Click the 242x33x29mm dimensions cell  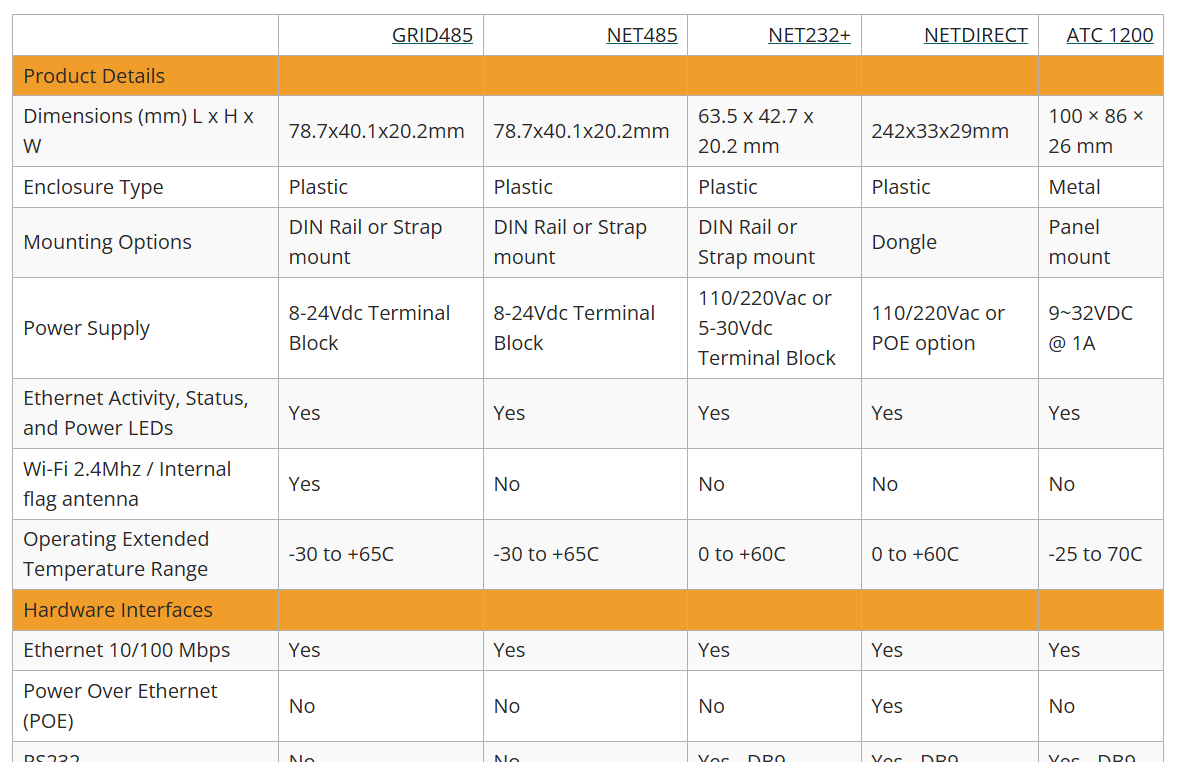tap(950, 131)
